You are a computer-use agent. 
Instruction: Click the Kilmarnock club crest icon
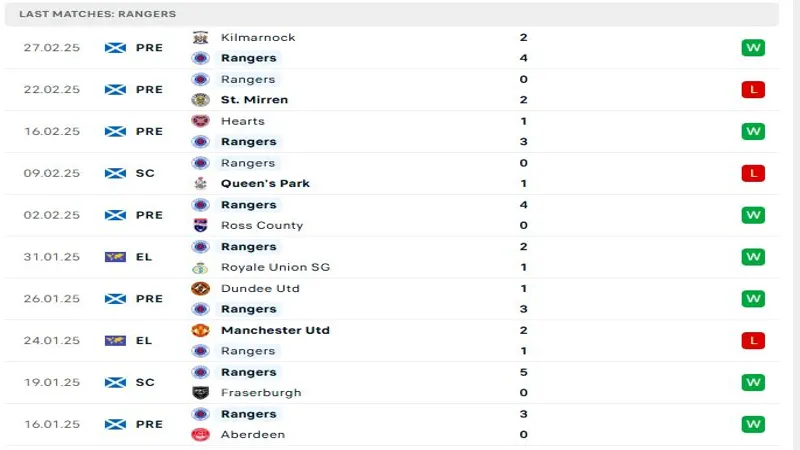click(201, 38)
